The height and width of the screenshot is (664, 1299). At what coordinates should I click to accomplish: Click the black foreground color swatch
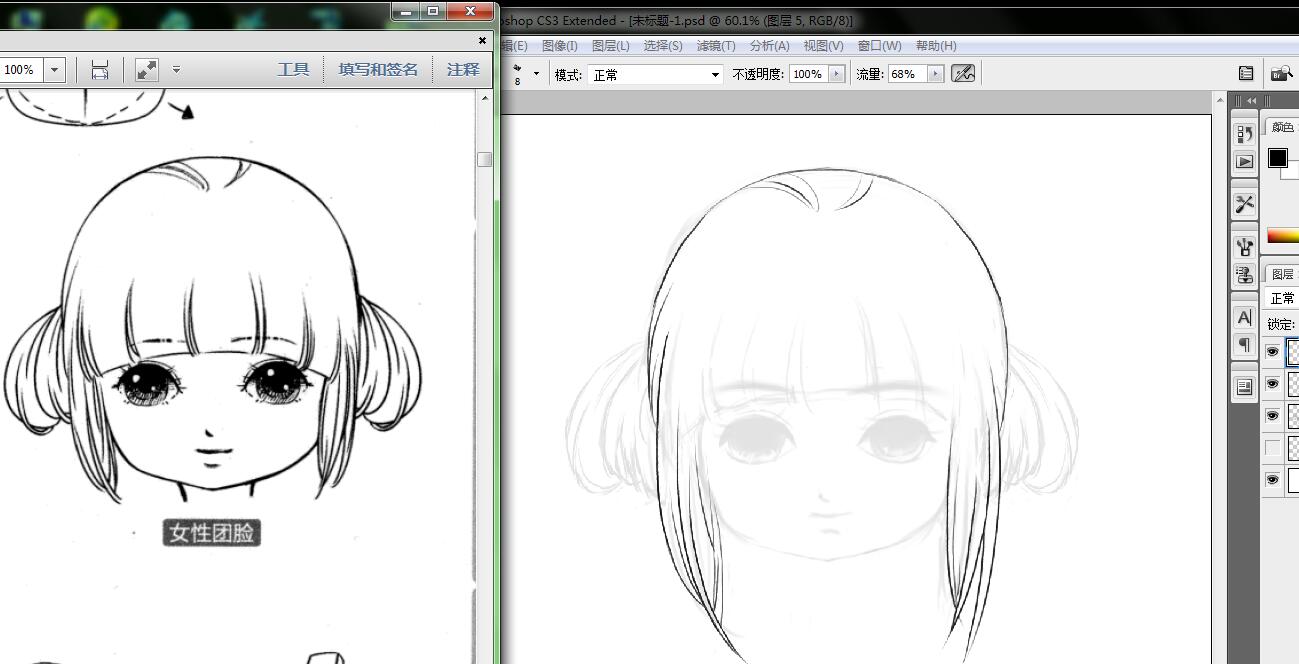(1278, 158)
